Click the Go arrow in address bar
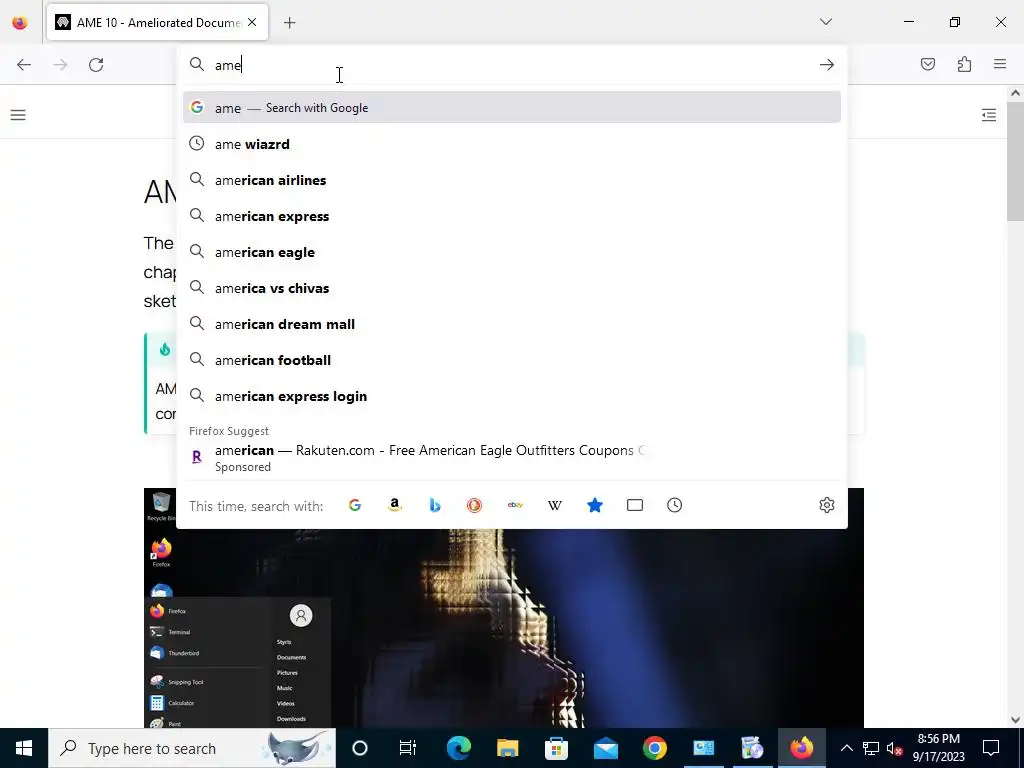 827,65
